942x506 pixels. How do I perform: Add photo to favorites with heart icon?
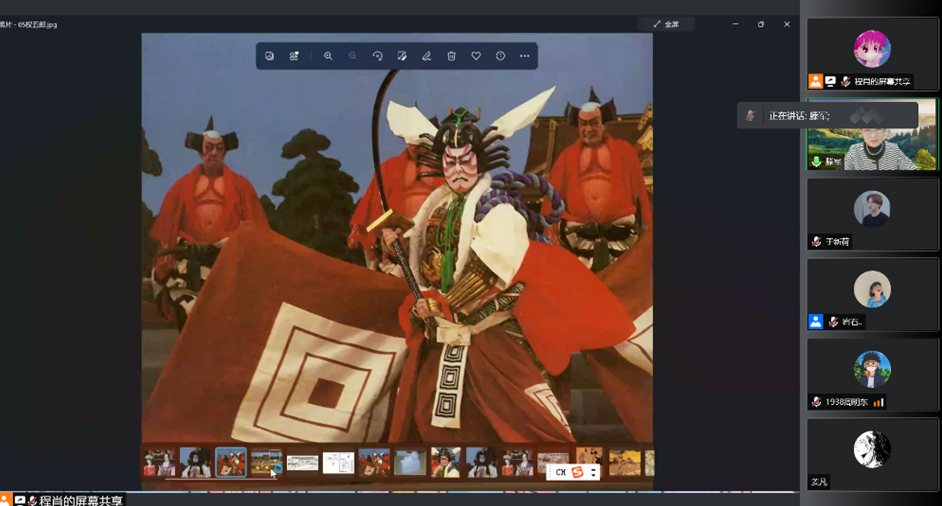476,56
